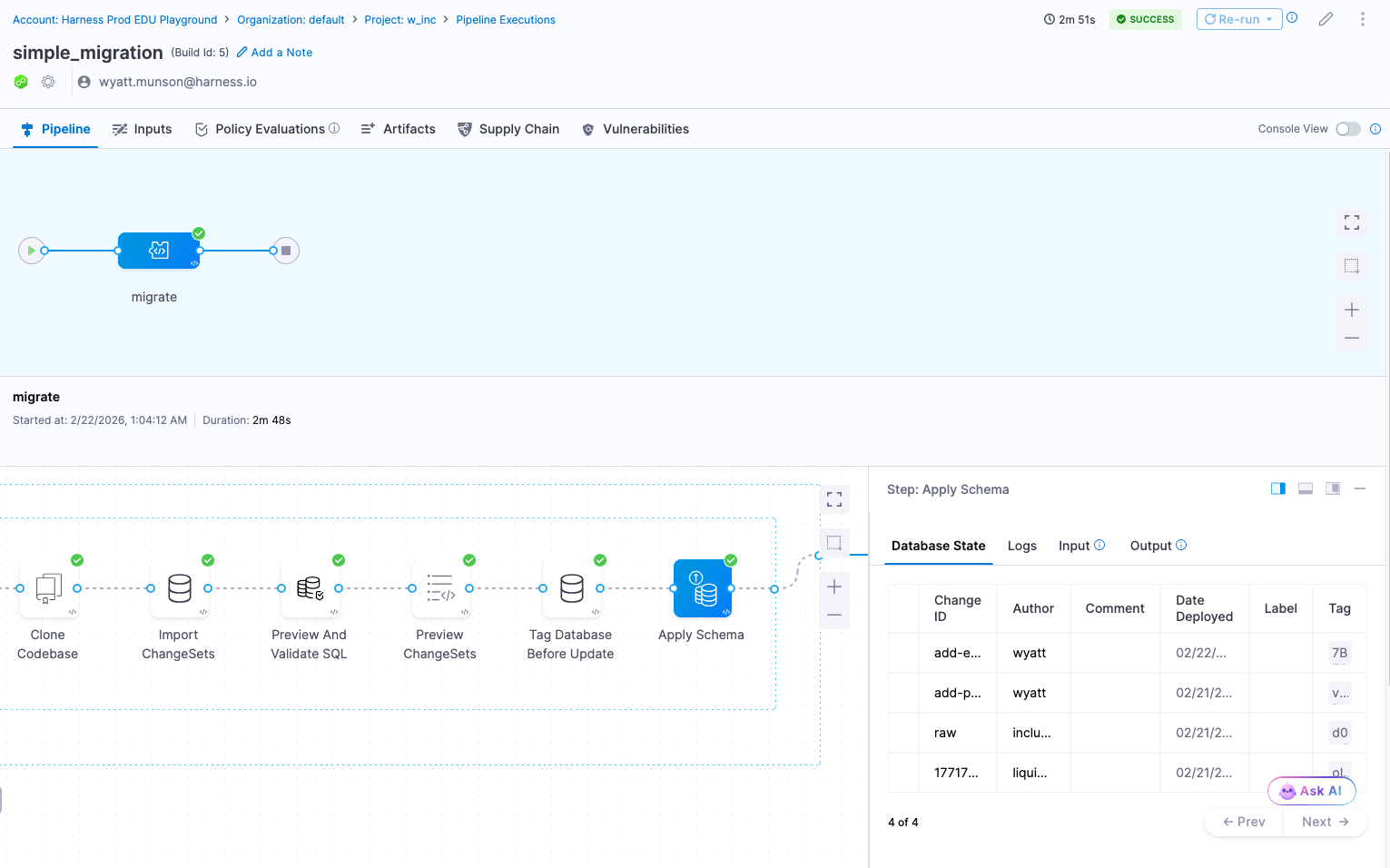Open the Supply Chain tab
Screen dimensions: 1390x868
(508, 129)
